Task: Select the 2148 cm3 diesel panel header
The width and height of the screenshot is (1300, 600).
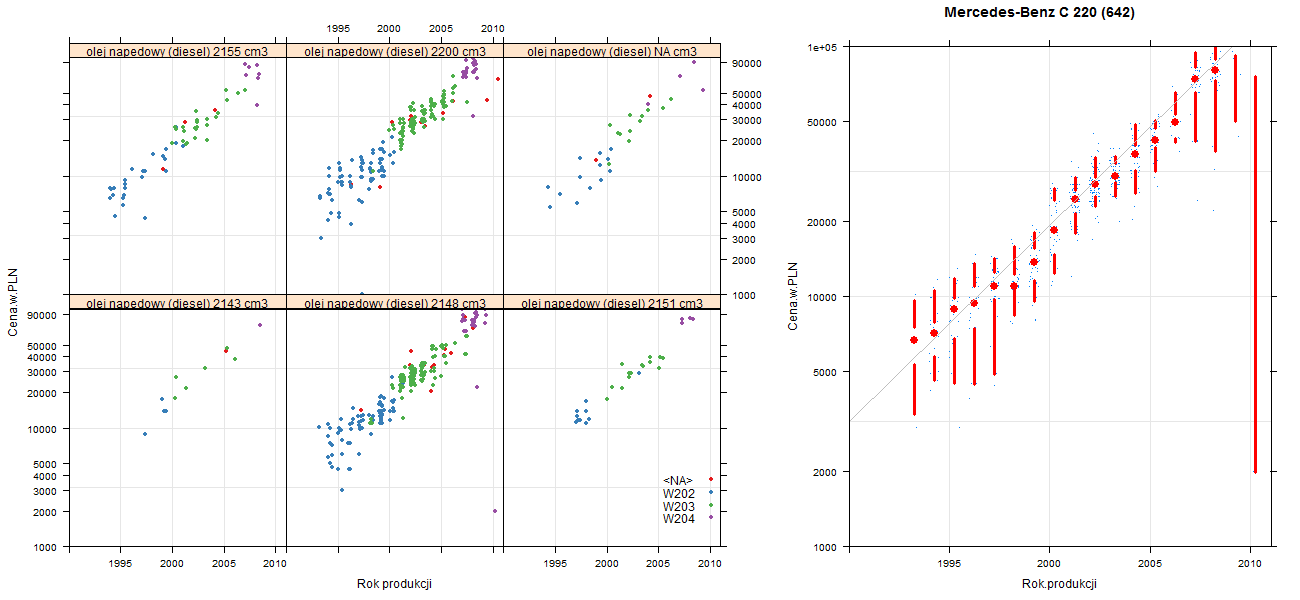Action: [395, 303]
